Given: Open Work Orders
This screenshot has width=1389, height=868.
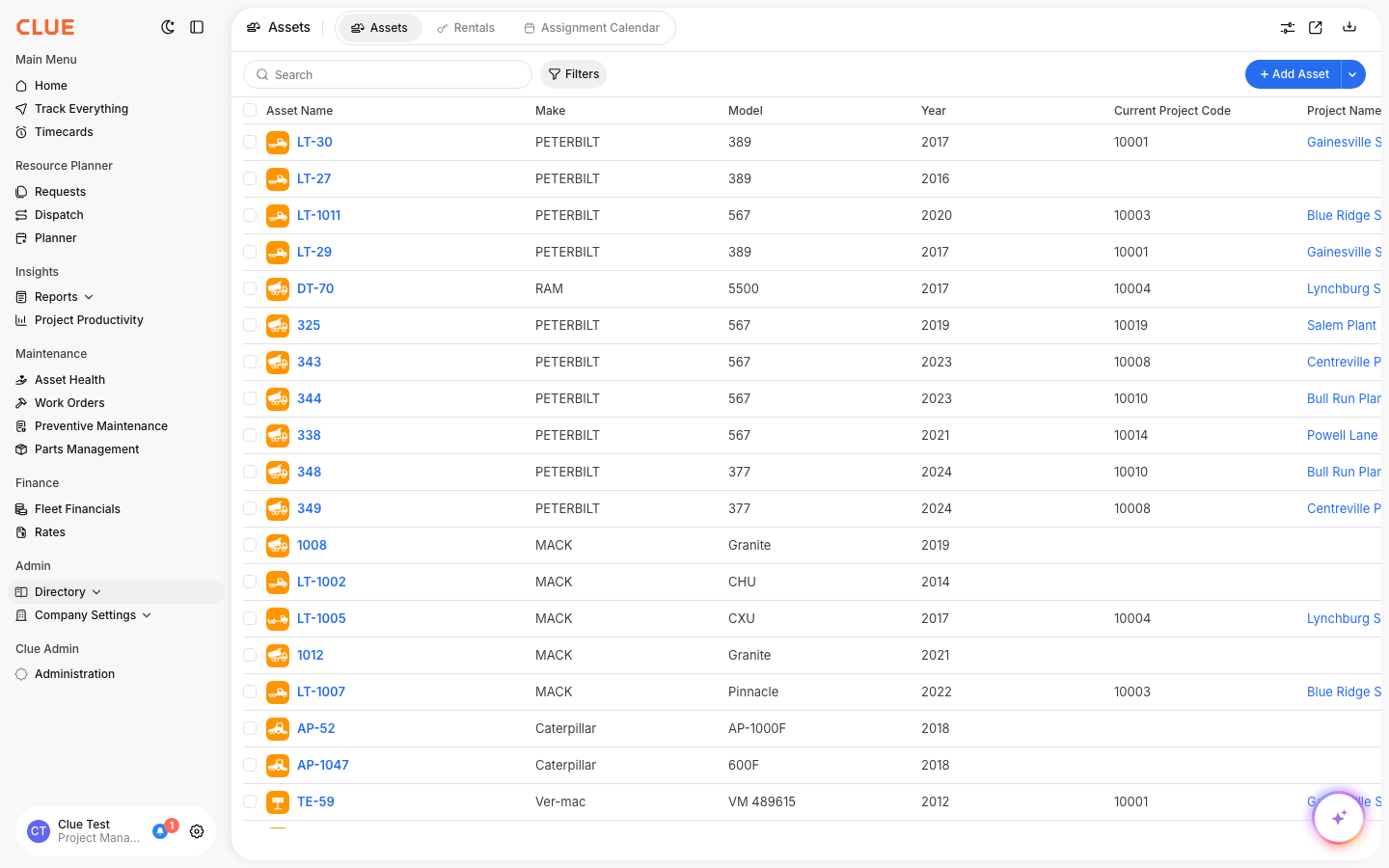Looking at the screenshot, I should (x=69, y=403).
